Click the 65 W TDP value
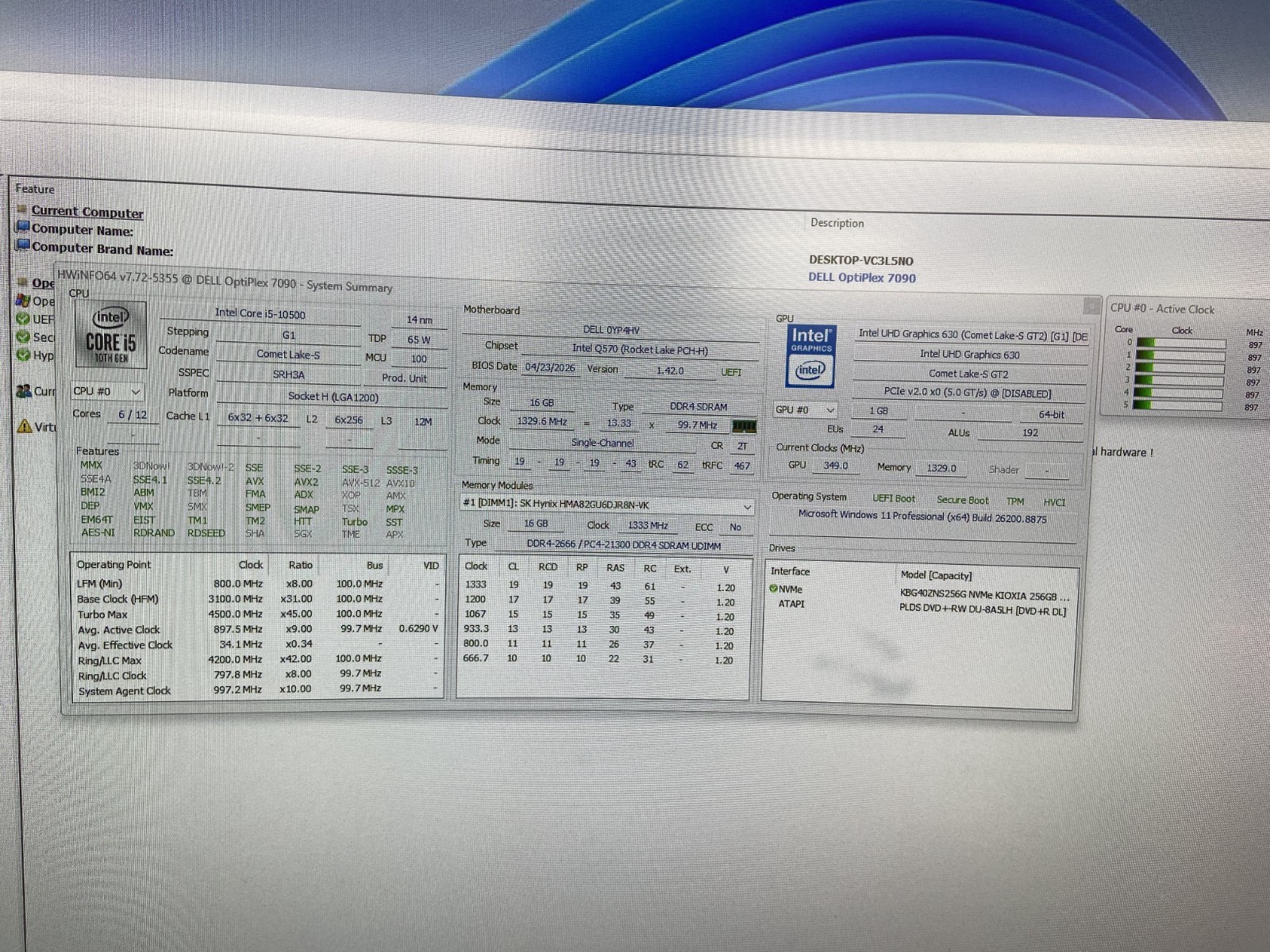The height and width of the screenshot is (952, 1270). [x=418, y=340]
